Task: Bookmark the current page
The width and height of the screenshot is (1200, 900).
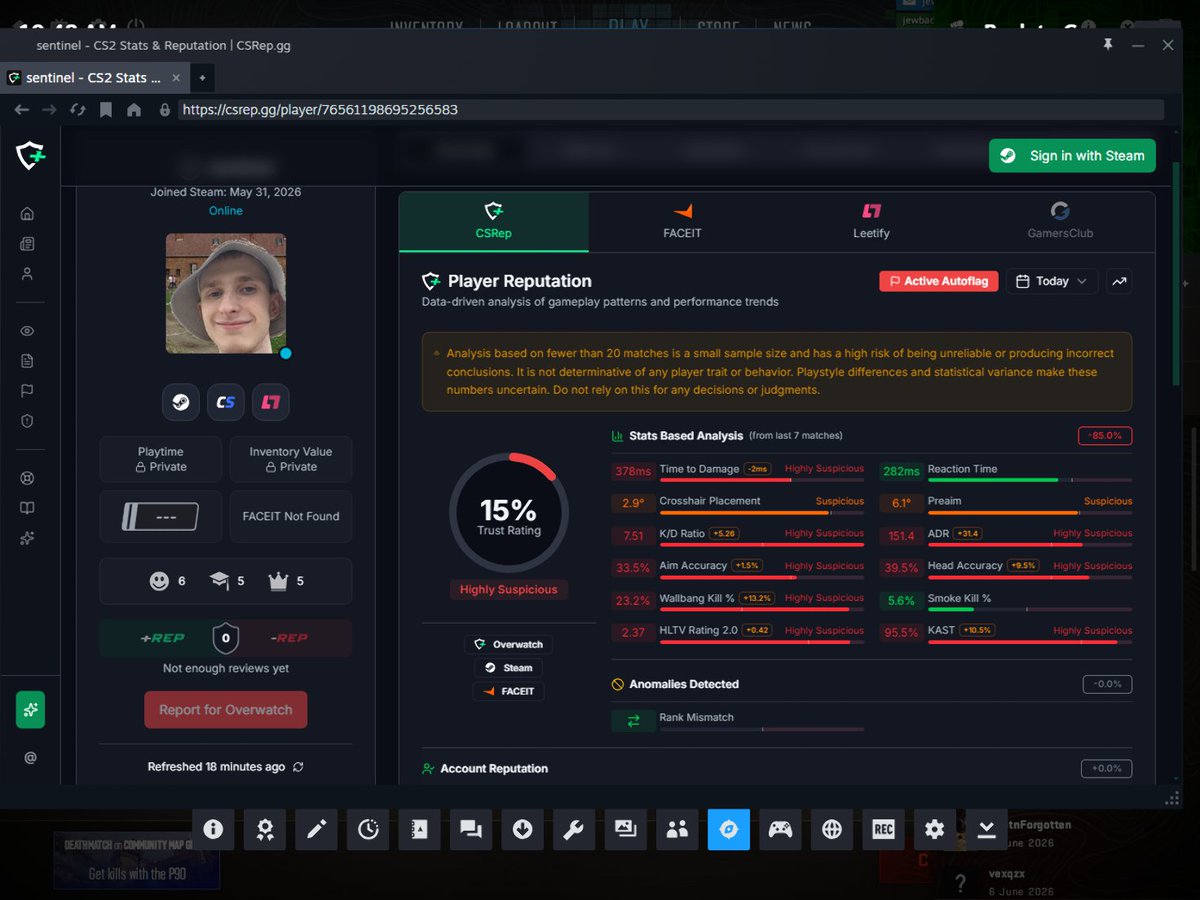Action: coord(105,110)
